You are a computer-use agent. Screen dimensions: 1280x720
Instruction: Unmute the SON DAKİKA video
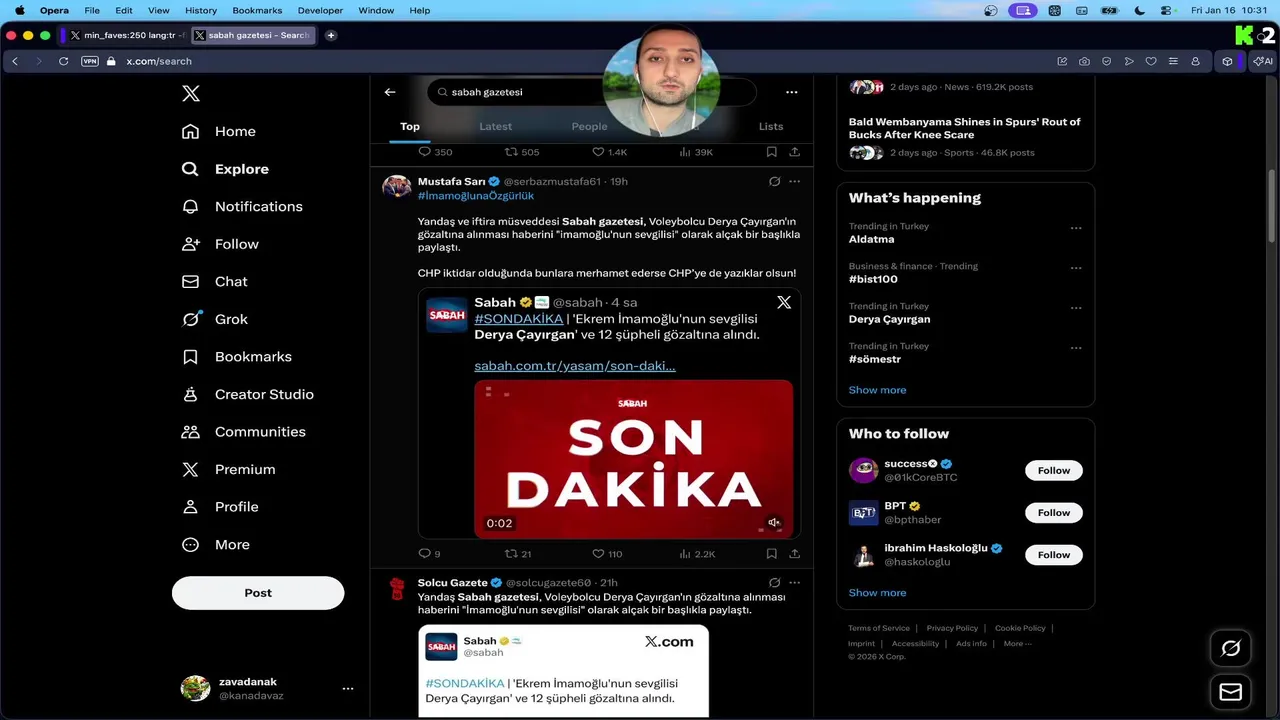point(773,522)
